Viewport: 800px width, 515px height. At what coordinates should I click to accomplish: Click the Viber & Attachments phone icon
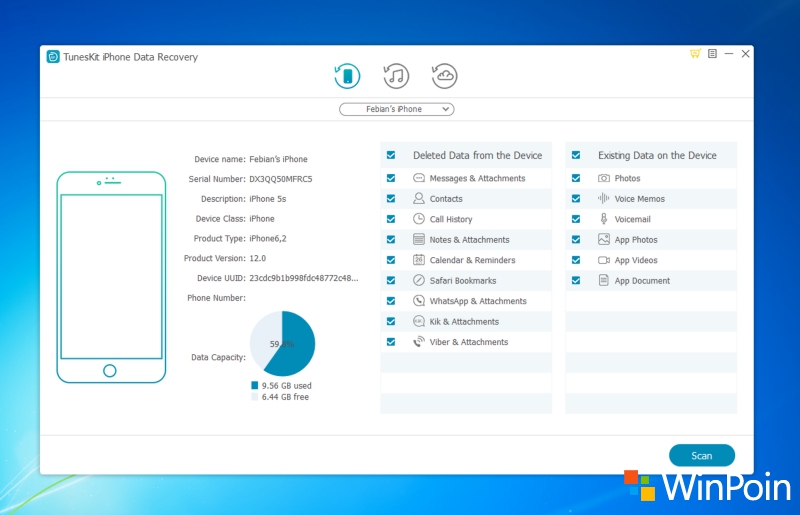(419, 341)
